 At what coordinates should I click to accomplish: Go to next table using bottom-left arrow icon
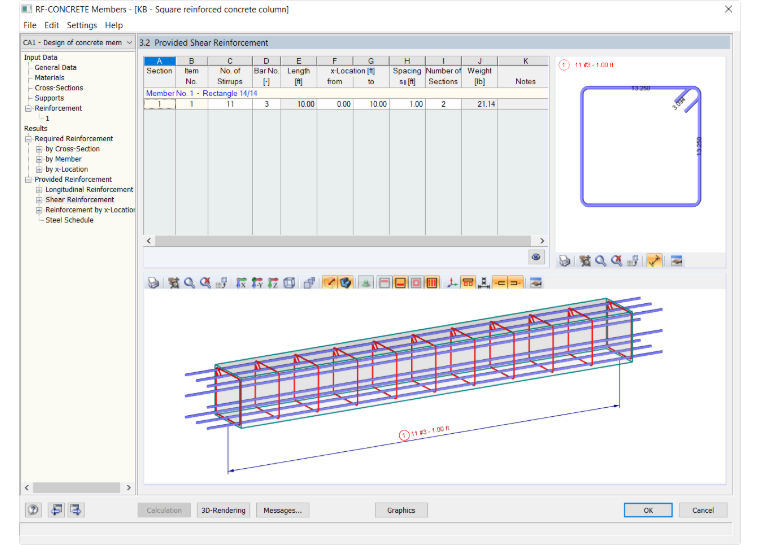pos(76,510)
